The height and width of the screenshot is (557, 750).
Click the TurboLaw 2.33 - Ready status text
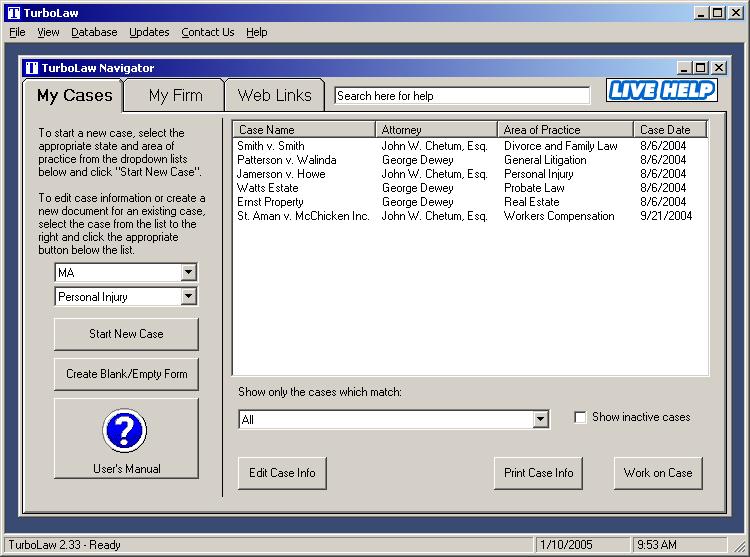[x=65, y=545]
